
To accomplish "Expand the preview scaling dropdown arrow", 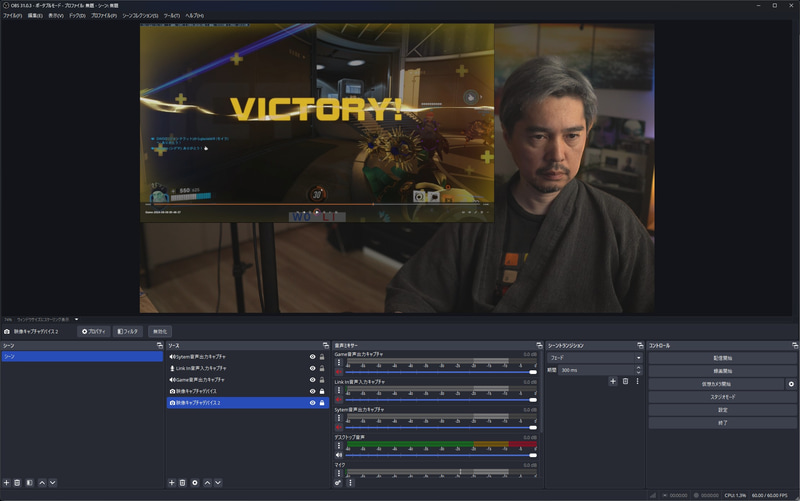I will coord(77,319).
